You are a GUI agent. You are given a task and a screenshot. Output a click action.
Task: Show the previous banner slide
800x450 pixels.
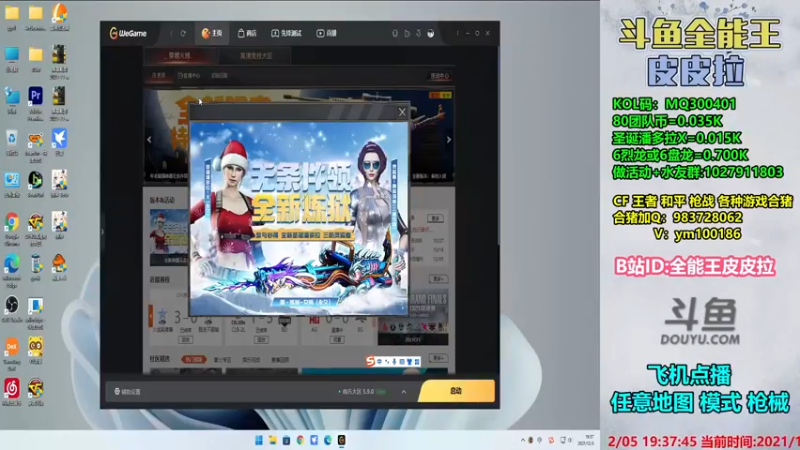[x=149, y=140]
